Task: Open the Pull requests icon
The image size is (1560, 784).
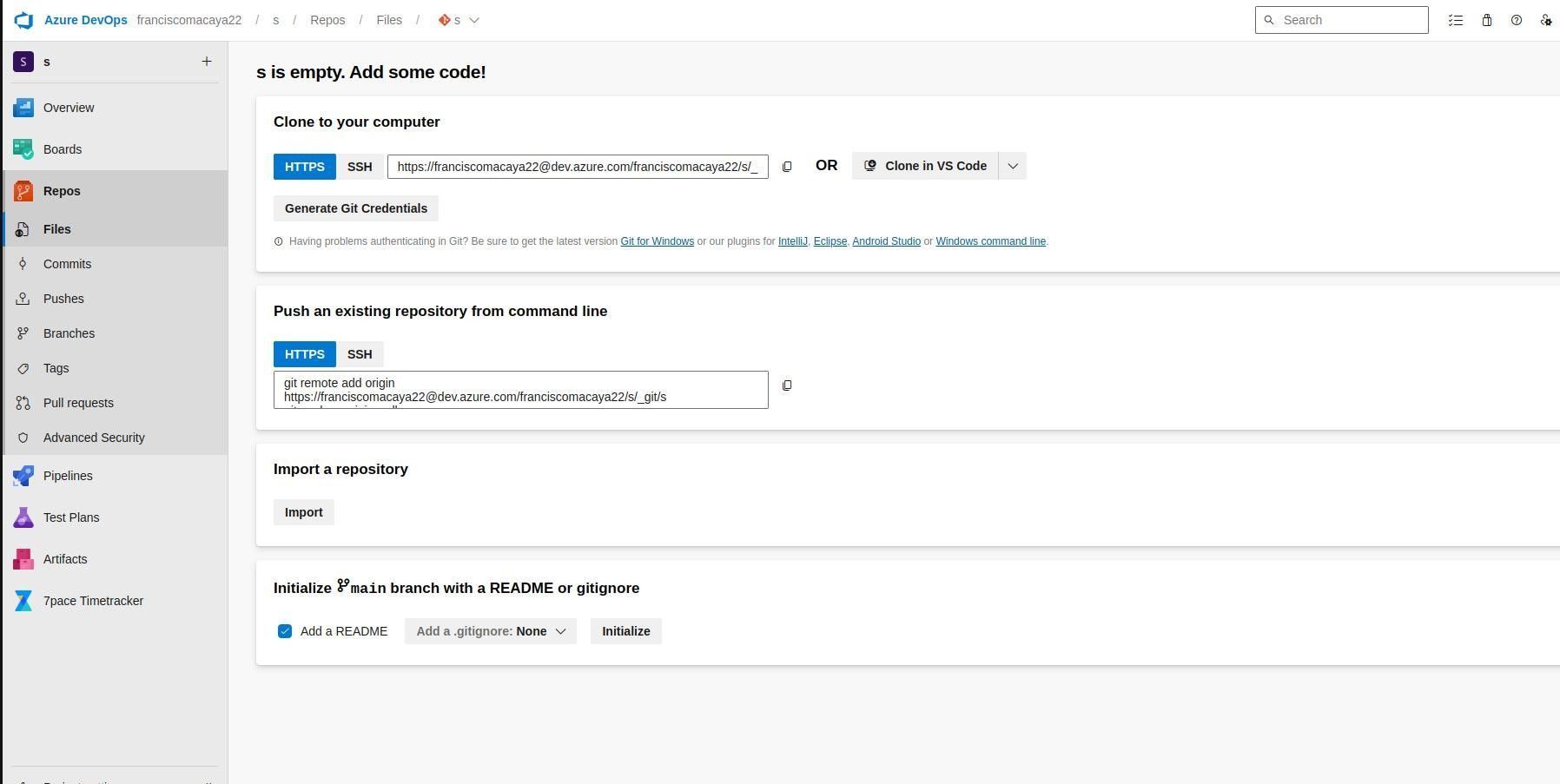Action: (x=23, y=403)
